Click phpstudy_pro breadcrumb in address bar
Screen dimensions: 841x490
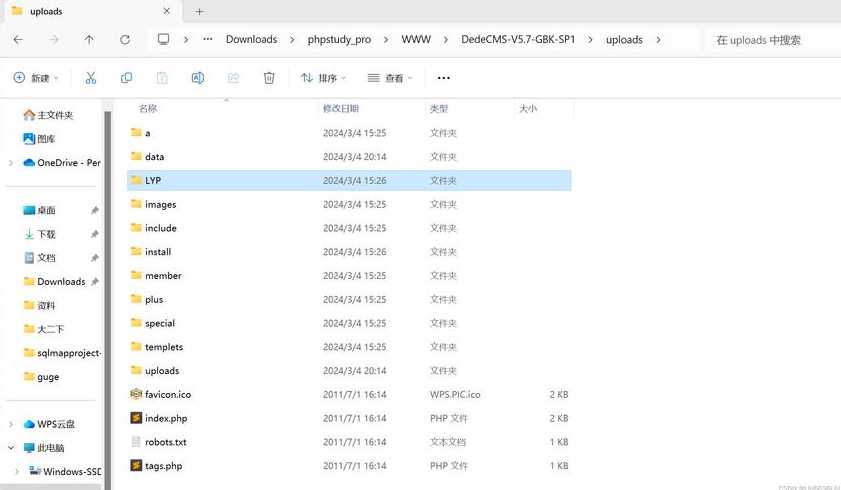pyautogui.click(x=339, y=40)
